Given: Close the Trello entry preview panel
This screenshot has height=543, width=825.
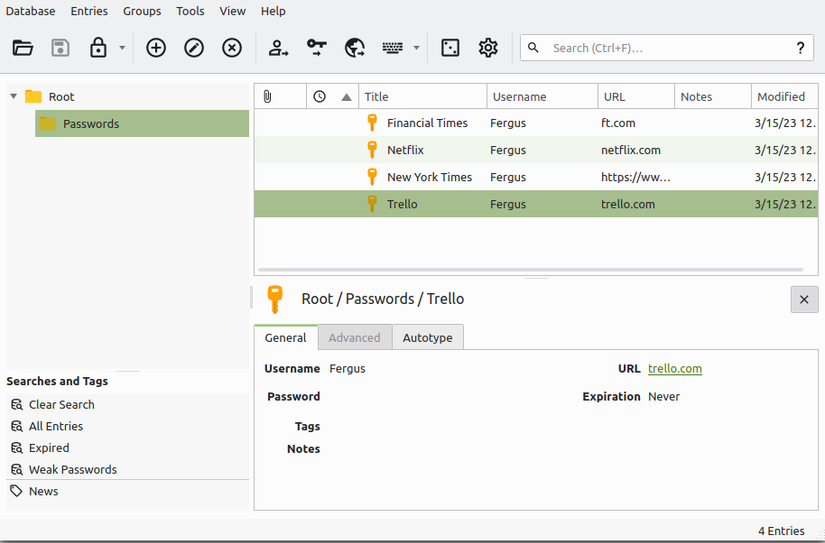Looking at the screenshot, I should pos(804,299).
